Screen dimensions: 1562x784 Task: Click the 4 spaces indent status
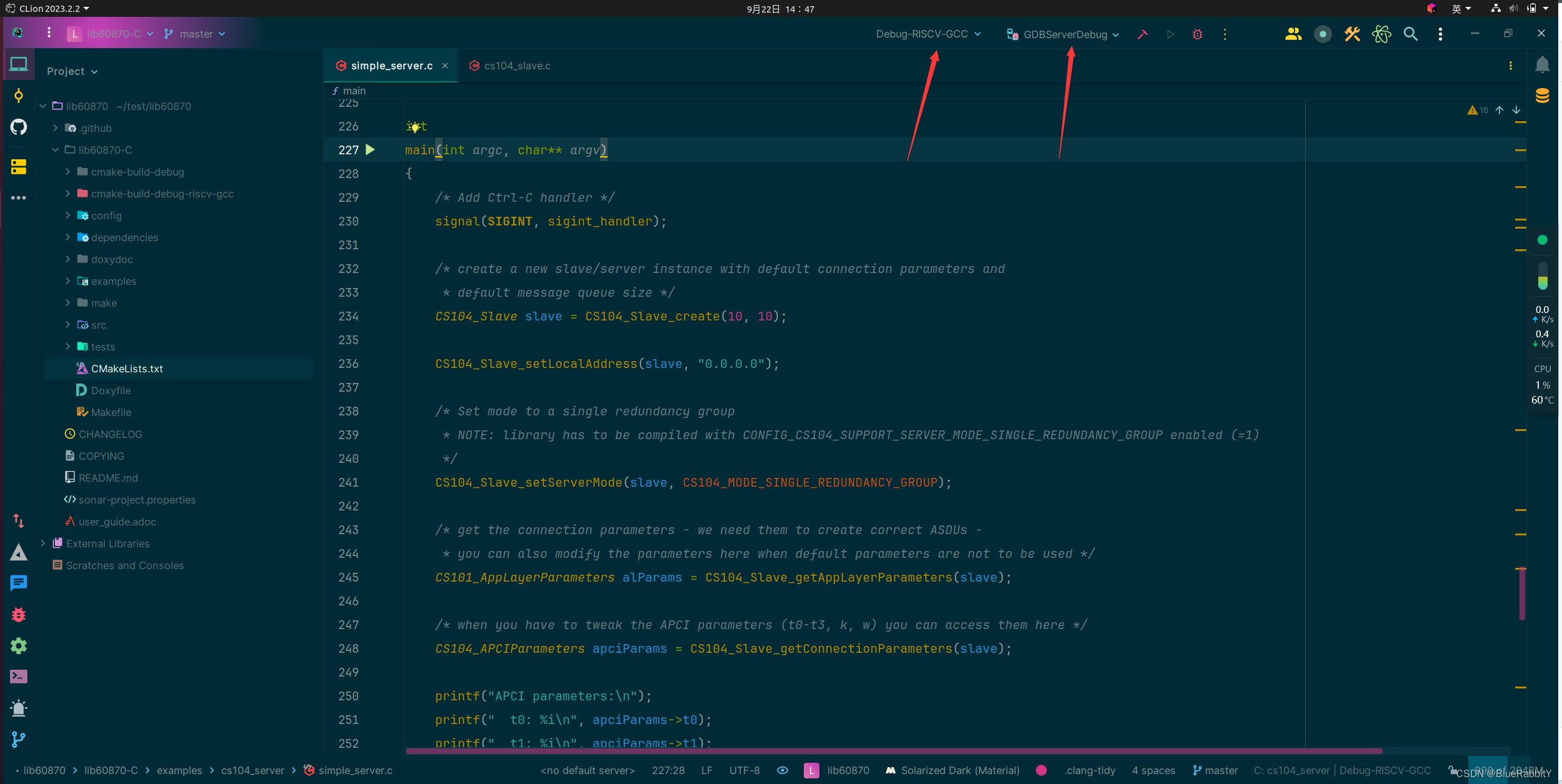click(x=1153, y=770)
